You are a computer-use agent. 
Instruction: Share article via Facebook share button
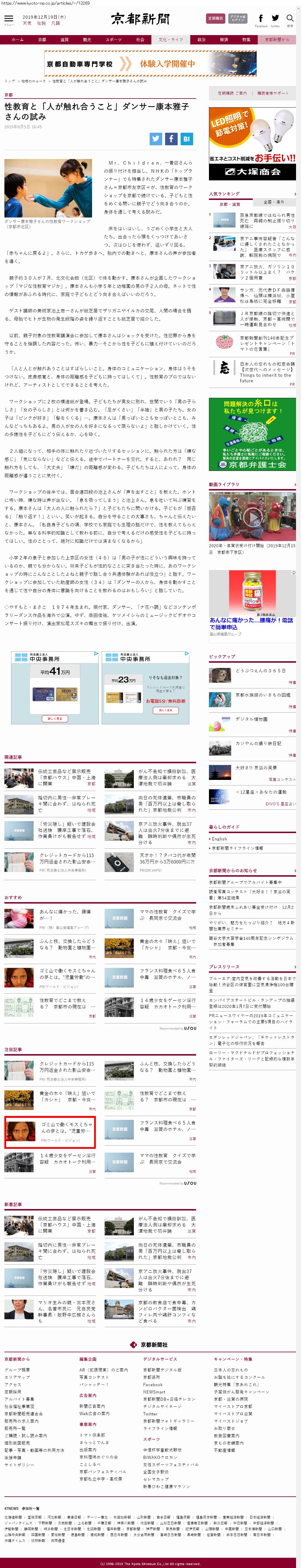point(171,139)
